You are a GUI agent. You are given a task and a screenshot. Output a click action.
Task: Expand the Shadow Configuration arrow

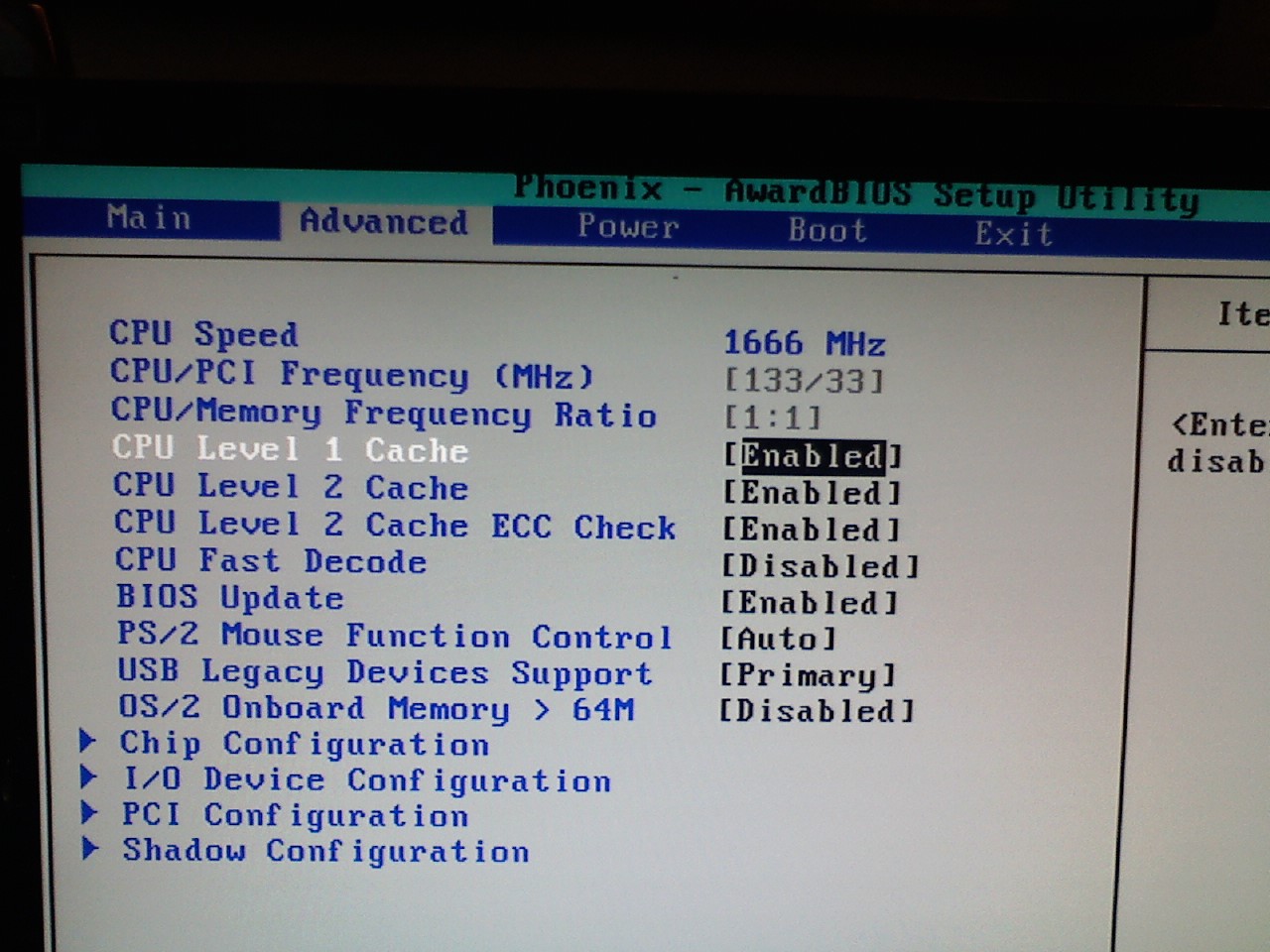(x=91, y=848)
